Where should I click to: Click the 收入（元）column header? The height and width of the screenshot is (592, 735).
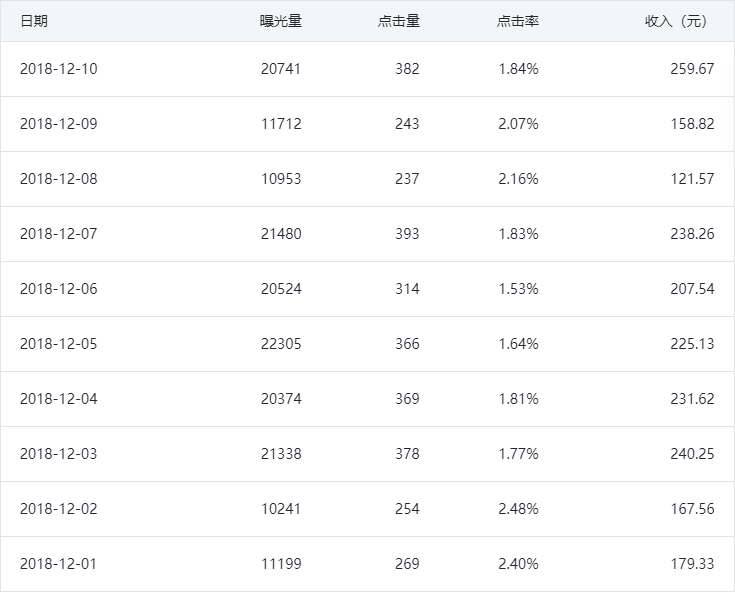pos(679,21)
